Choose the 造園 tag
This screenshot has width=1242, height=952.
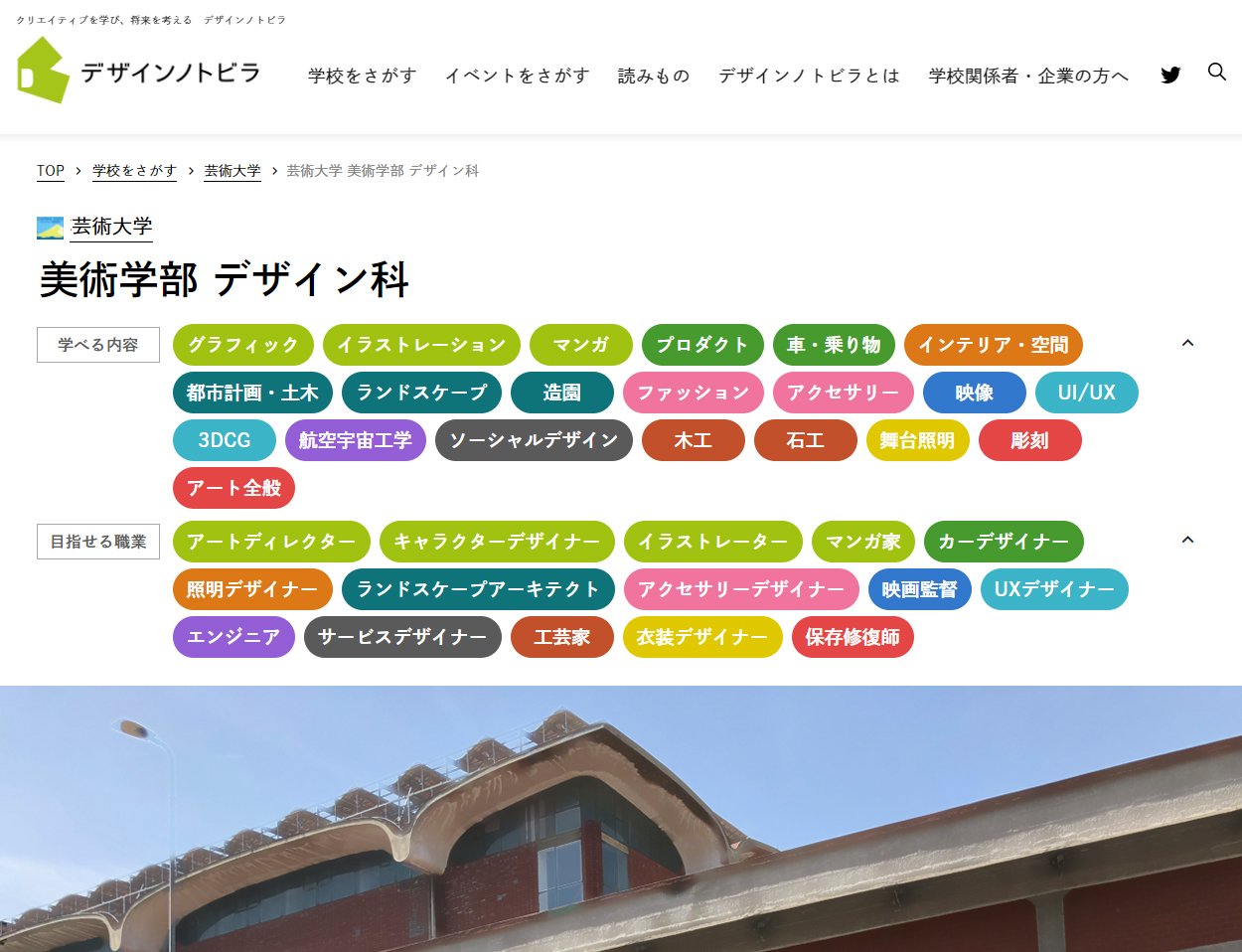coord(562,393)
